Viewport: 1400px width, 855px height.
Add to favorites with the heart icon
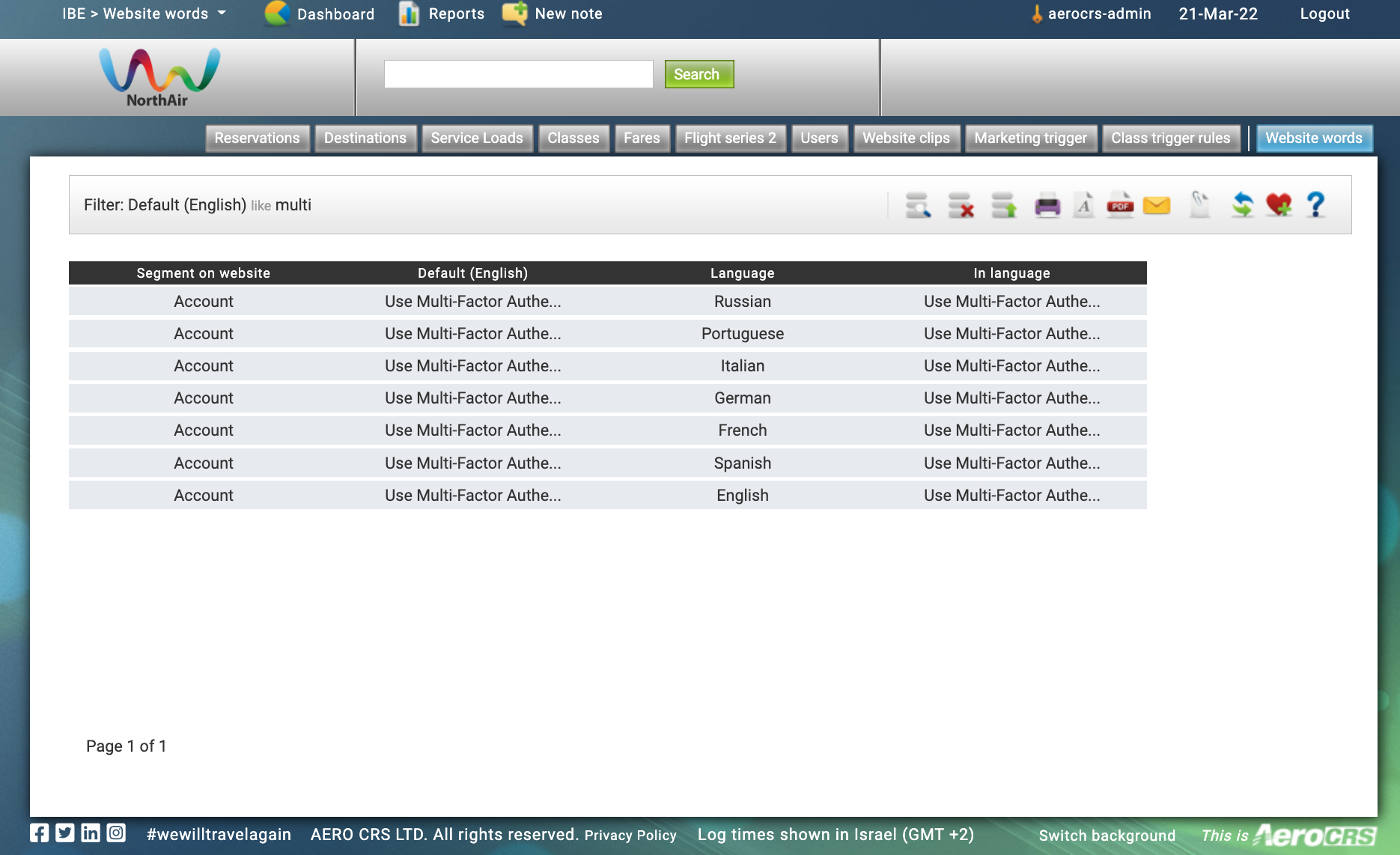(1279, 204)
